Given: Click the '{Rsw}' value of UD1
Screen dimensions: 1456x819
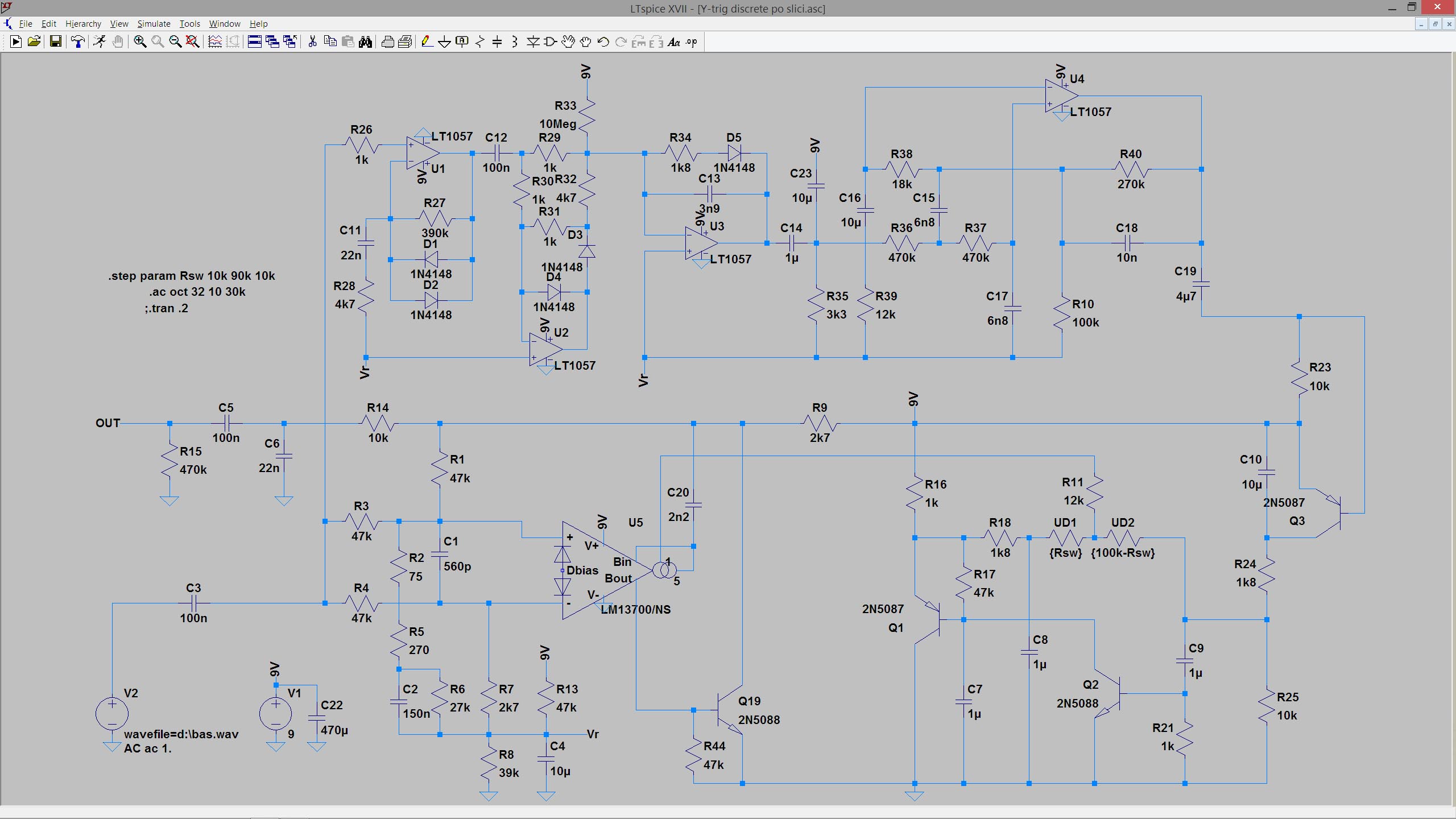Looking at the screenshot, I should point(1065,553).
